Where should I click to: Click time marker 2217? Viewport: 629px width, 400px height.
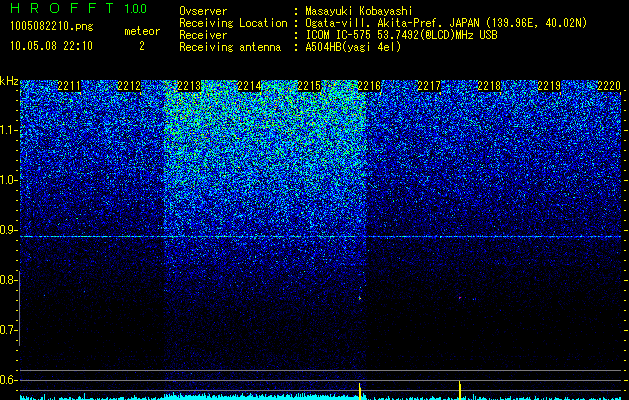point(429,86)
